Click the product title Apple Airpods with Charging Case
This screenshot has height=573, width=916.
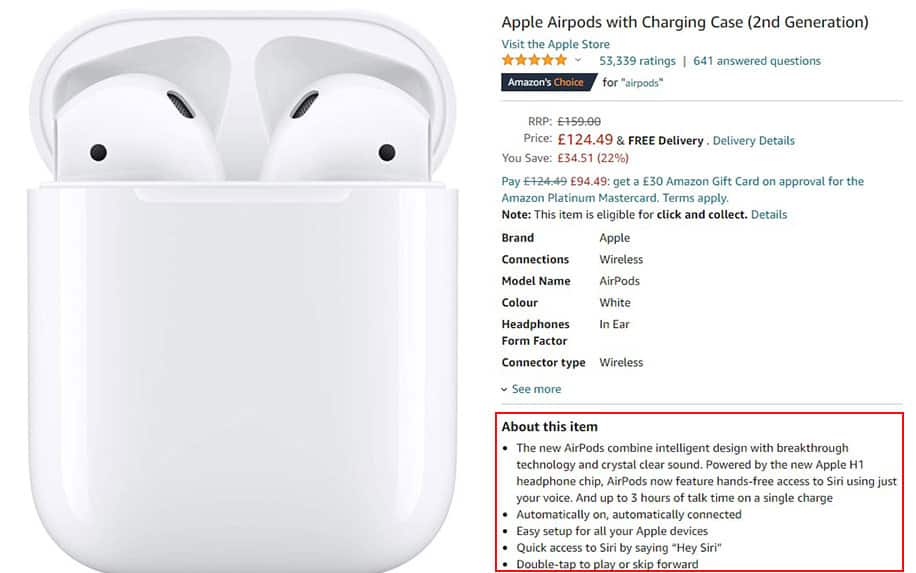[x=685, y=22]
